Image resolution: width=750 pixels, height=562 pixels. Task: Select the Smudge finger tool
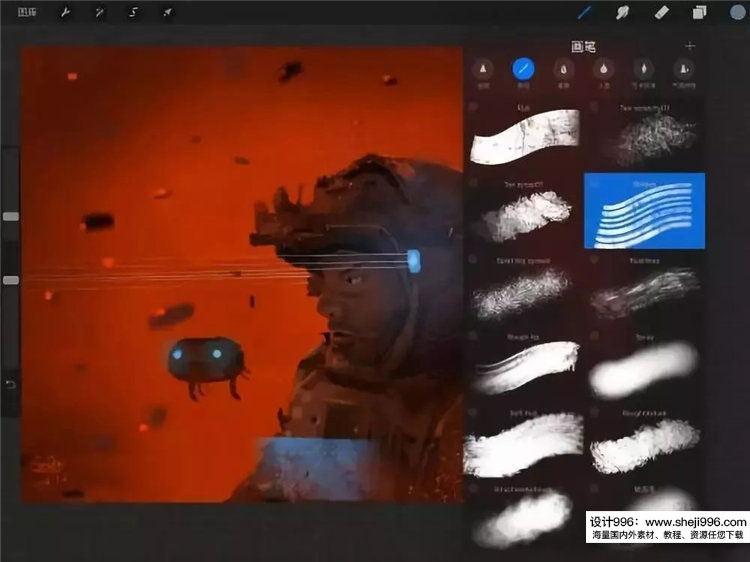[622, 13]
